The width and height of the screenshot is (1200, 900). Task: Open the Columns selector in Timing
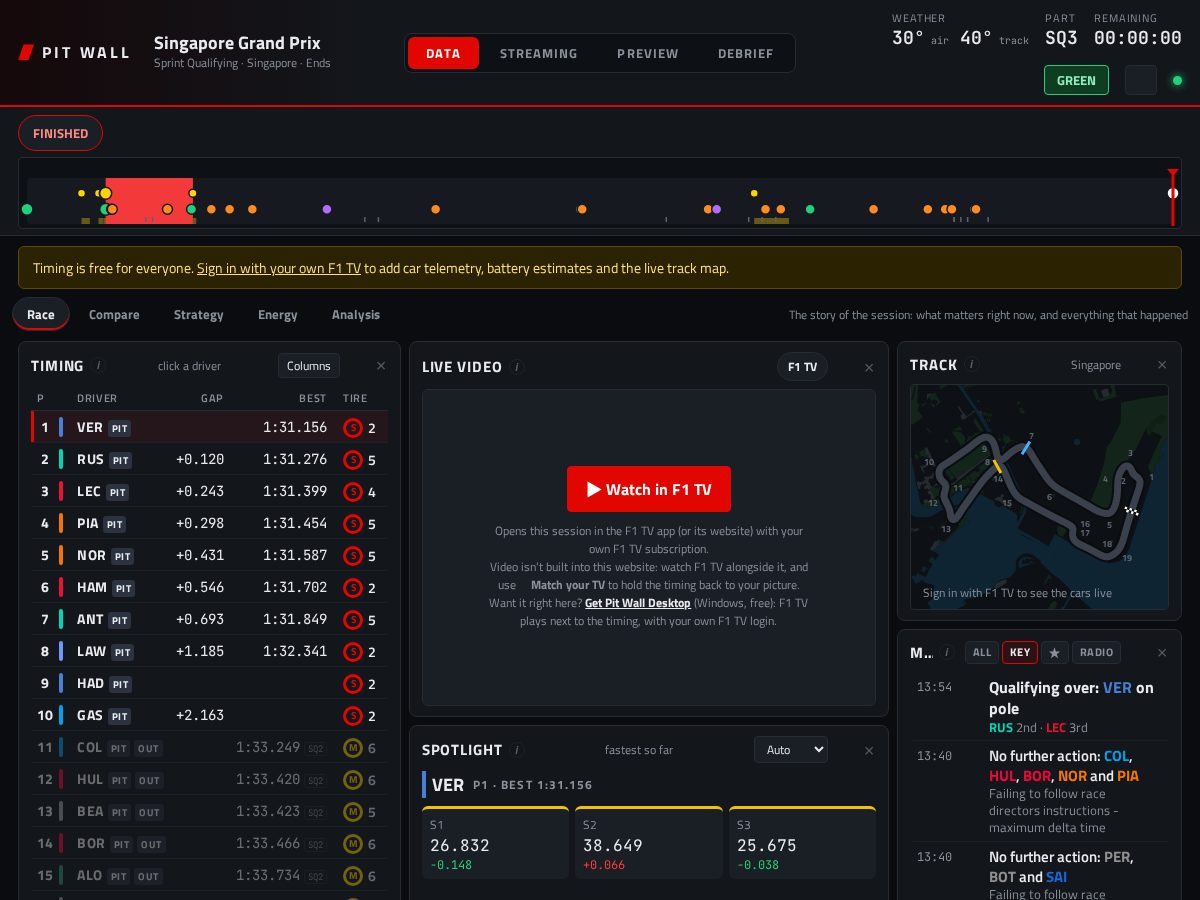(x=309, y=366)
